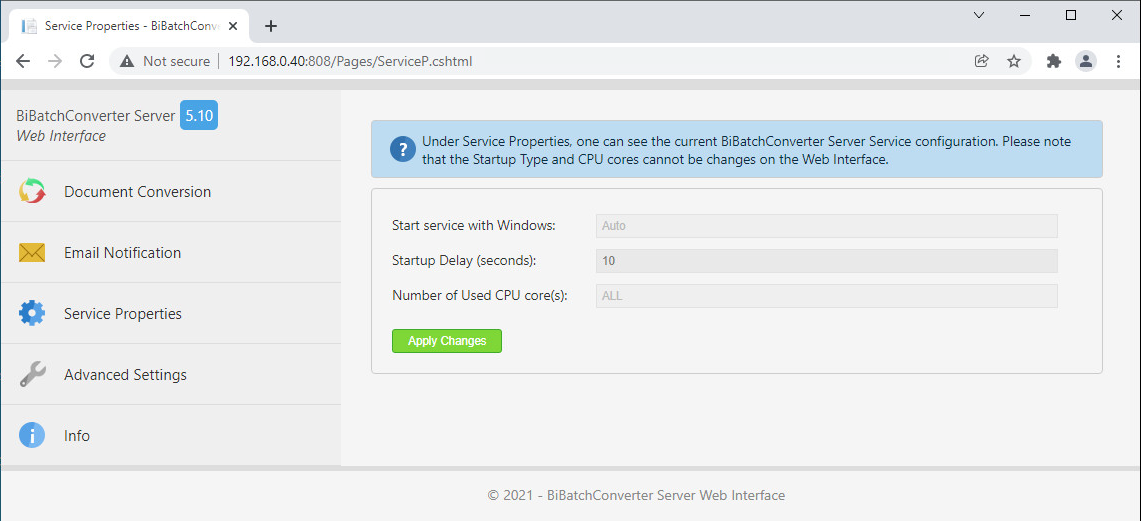Image resolution: width=1141 pixels, height=521 pixels.
Task: Open the Document Conversion menu item
Action: tap(137, 192)
